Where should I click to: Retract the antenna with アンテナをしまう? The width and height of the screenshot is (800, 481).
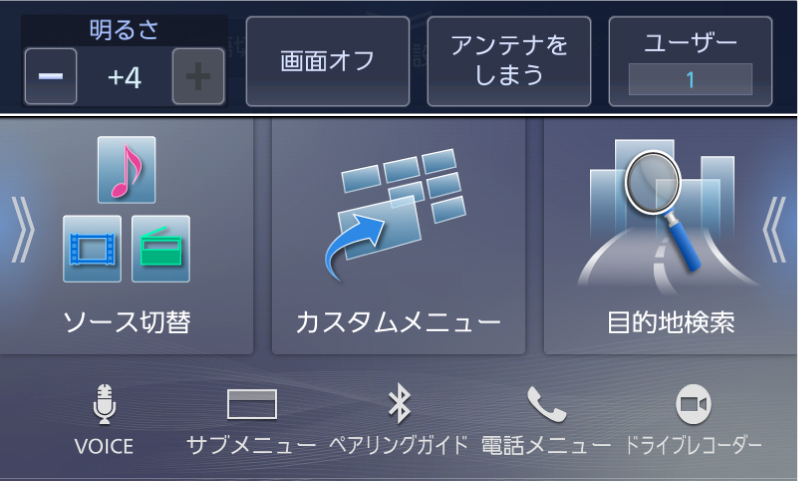pos(509,61)
